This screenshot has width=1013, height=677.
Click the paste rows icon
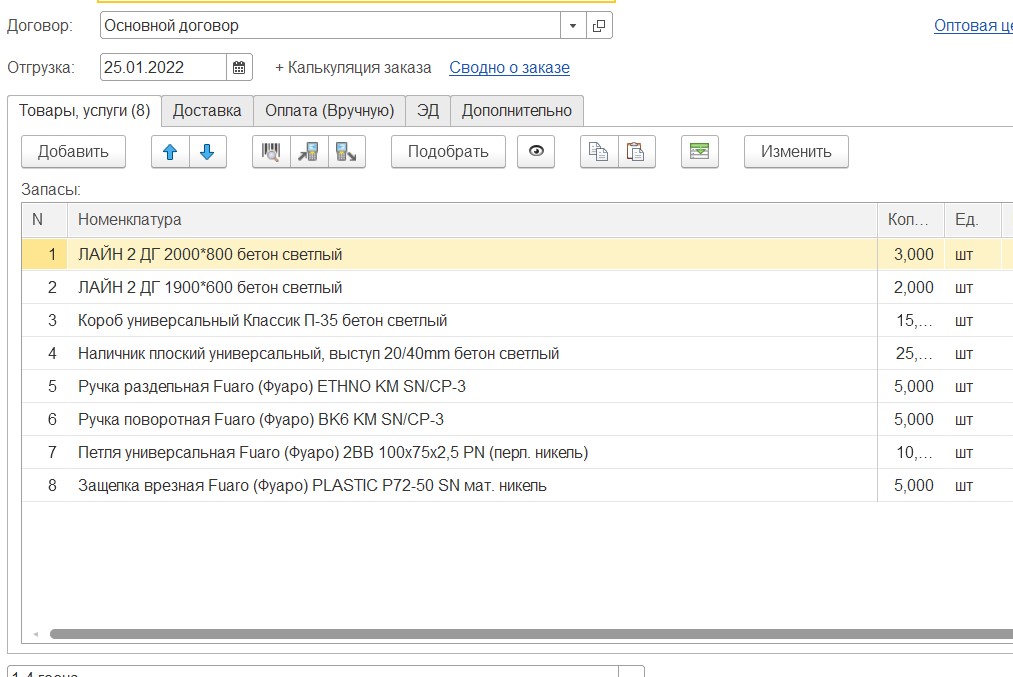click(636, 151)
